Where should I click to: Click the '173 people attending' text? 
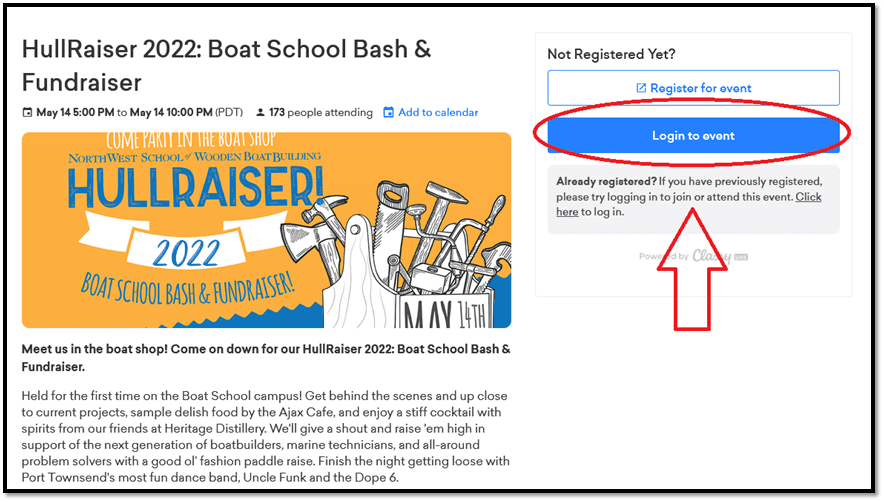pyautogui.click(x=320, y=112)
